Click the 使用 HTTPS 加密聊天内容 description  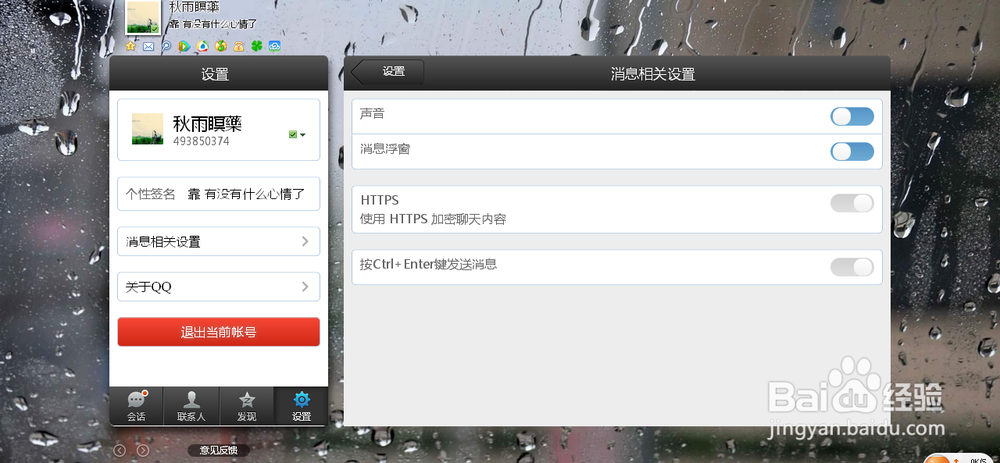tap(433, 219)
